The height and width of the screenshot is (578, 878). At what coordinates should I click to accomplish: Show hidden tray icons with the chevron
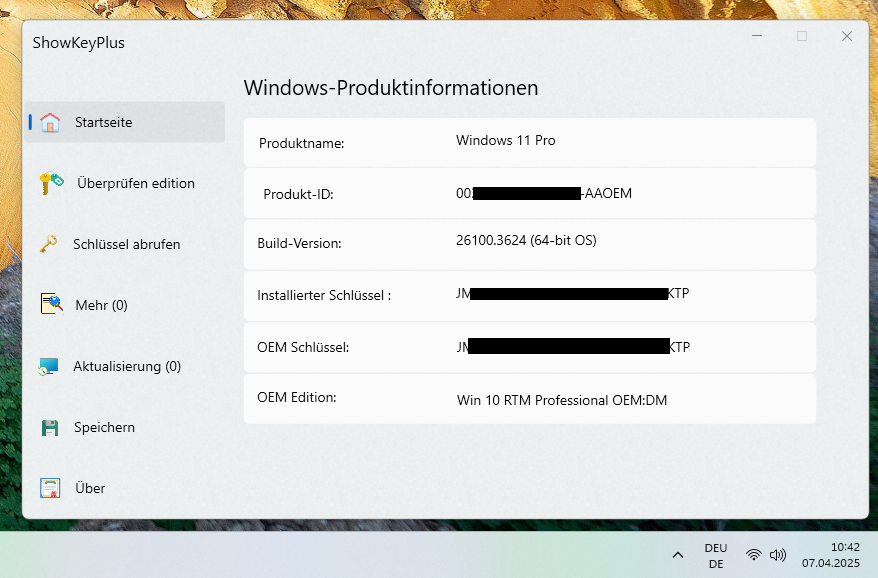[678, 555]
